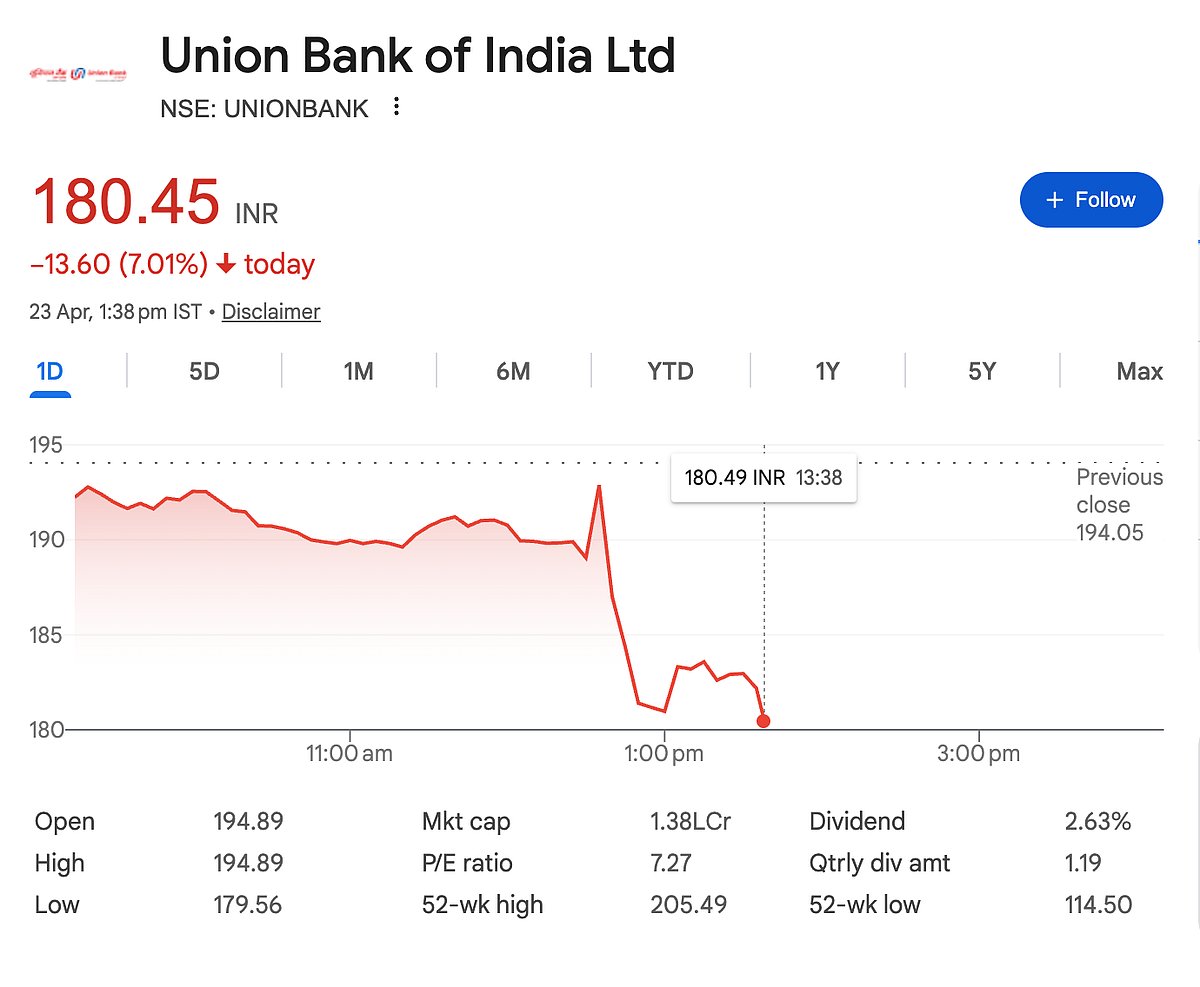
Task: Click the Mkt cap value 1.38LCr
Action: [690, 822]
